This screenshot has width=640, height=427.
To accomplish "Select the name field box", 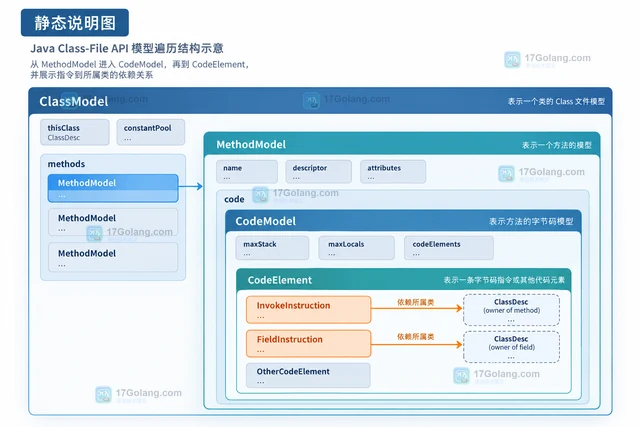I will (247, 171).
